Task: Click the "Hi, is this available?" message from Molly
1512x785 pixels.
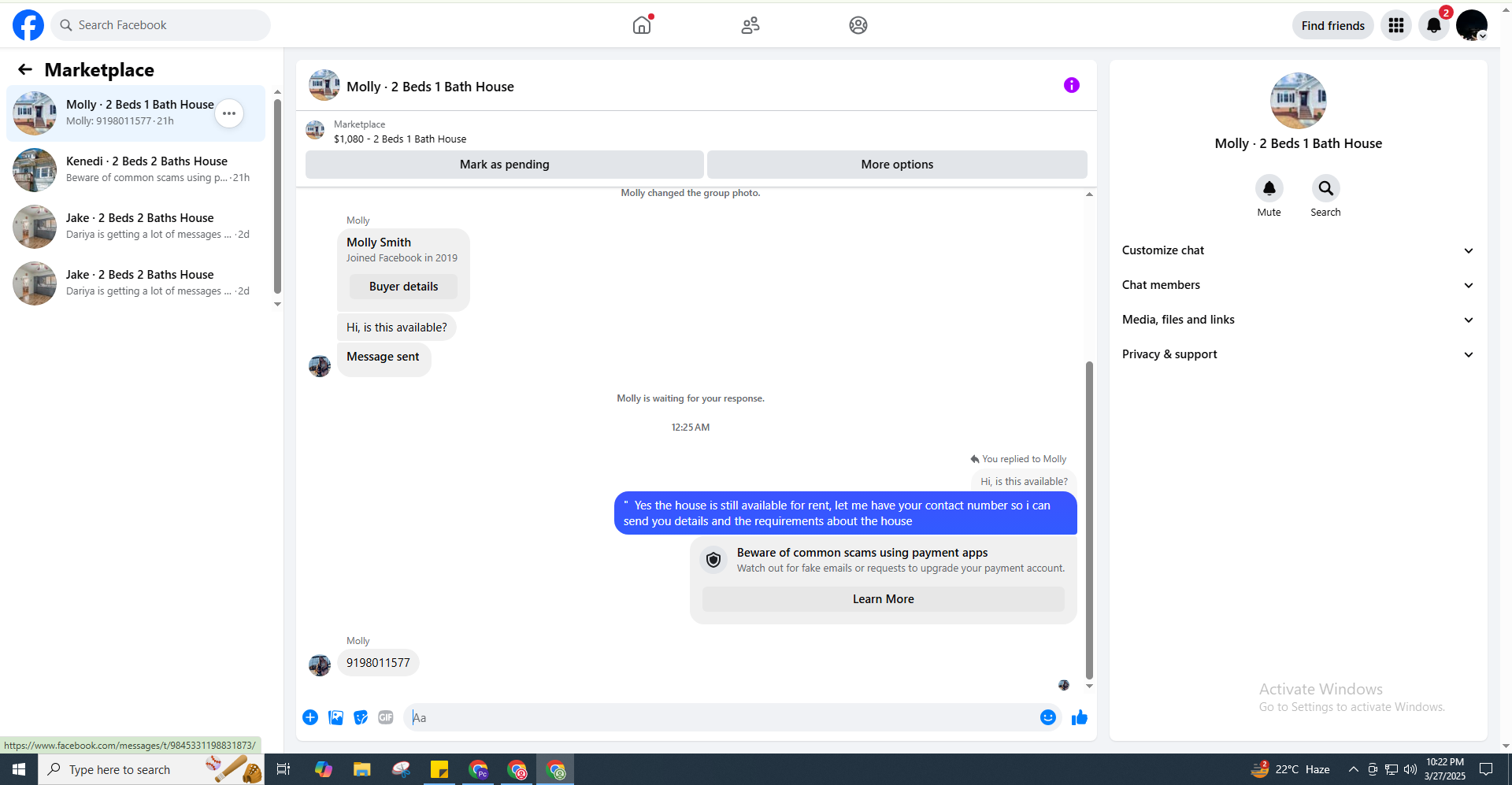Action: pyautogui.click(x=397, y=328)
